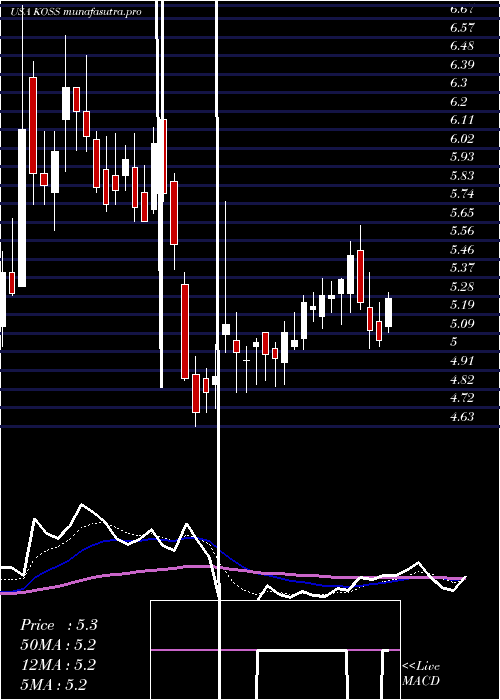
Task: Select the 4.72 price axis label
Action: (x=462, y=398)
